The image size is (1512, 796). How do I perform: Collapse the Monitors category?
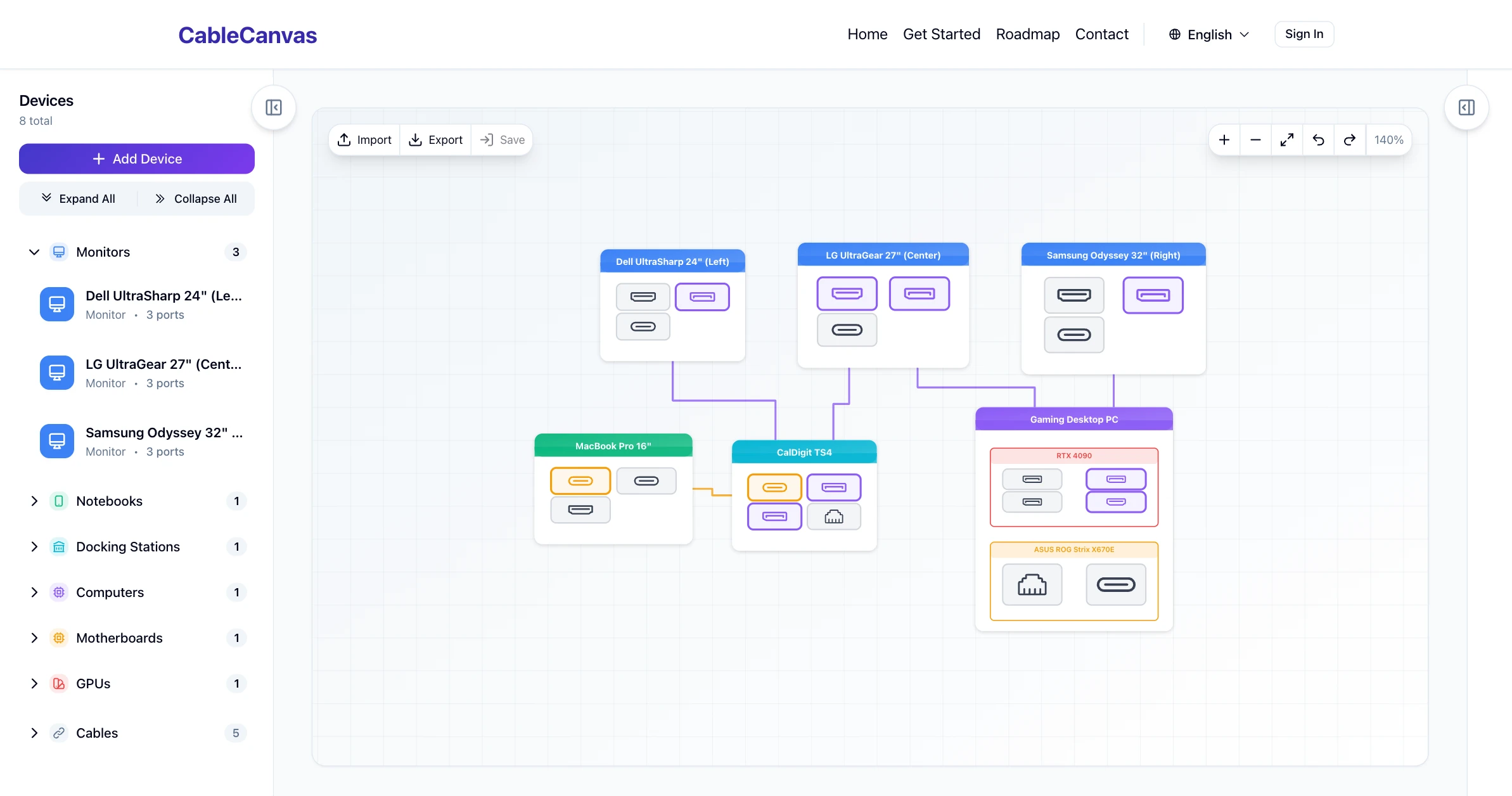pos(34,252)
